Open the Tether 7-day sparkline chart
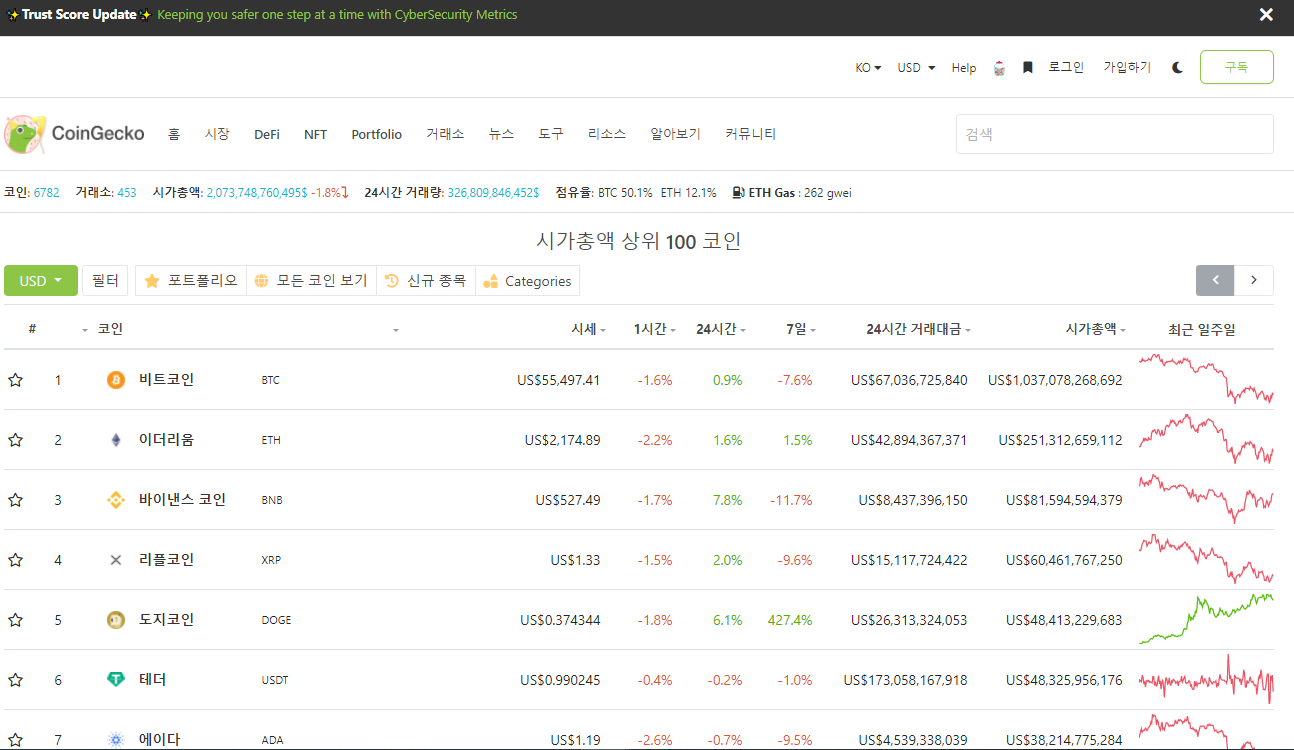1294x750 pixels. pyautogui.click(x=1206, y=680)
